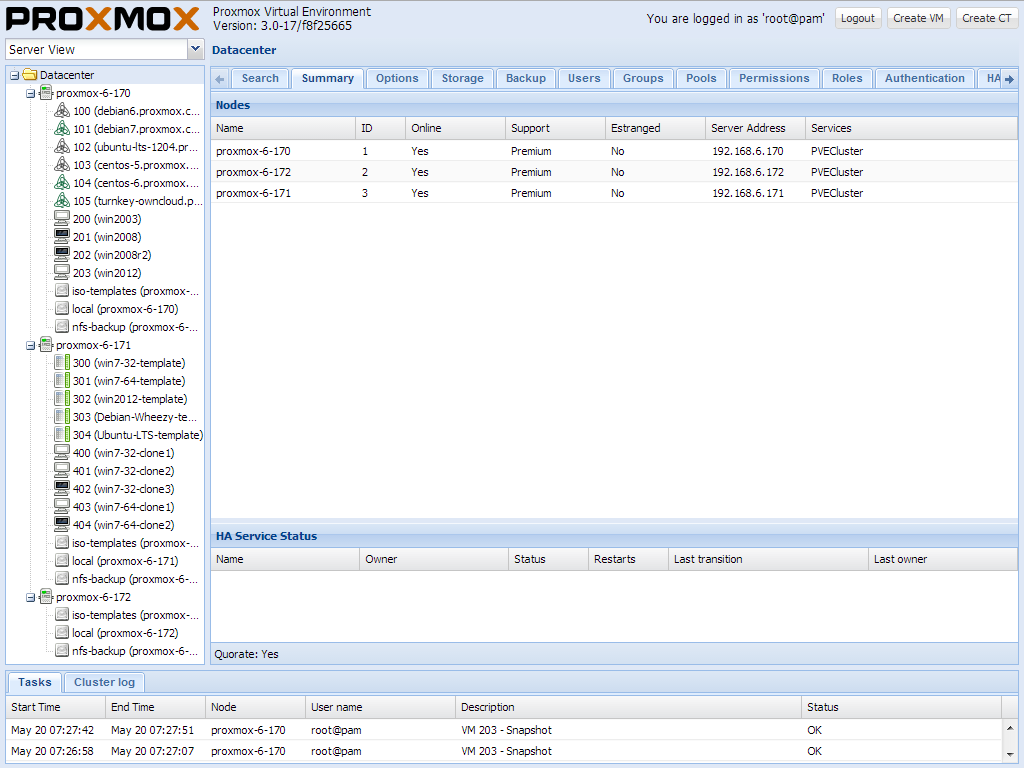Click storage icon for local (proxmox-6-172)
The image size is (1024, 768).
(62, 632)
